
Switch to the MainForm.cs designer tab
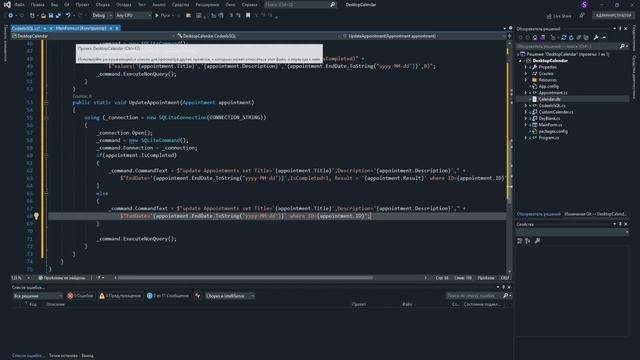80,28
